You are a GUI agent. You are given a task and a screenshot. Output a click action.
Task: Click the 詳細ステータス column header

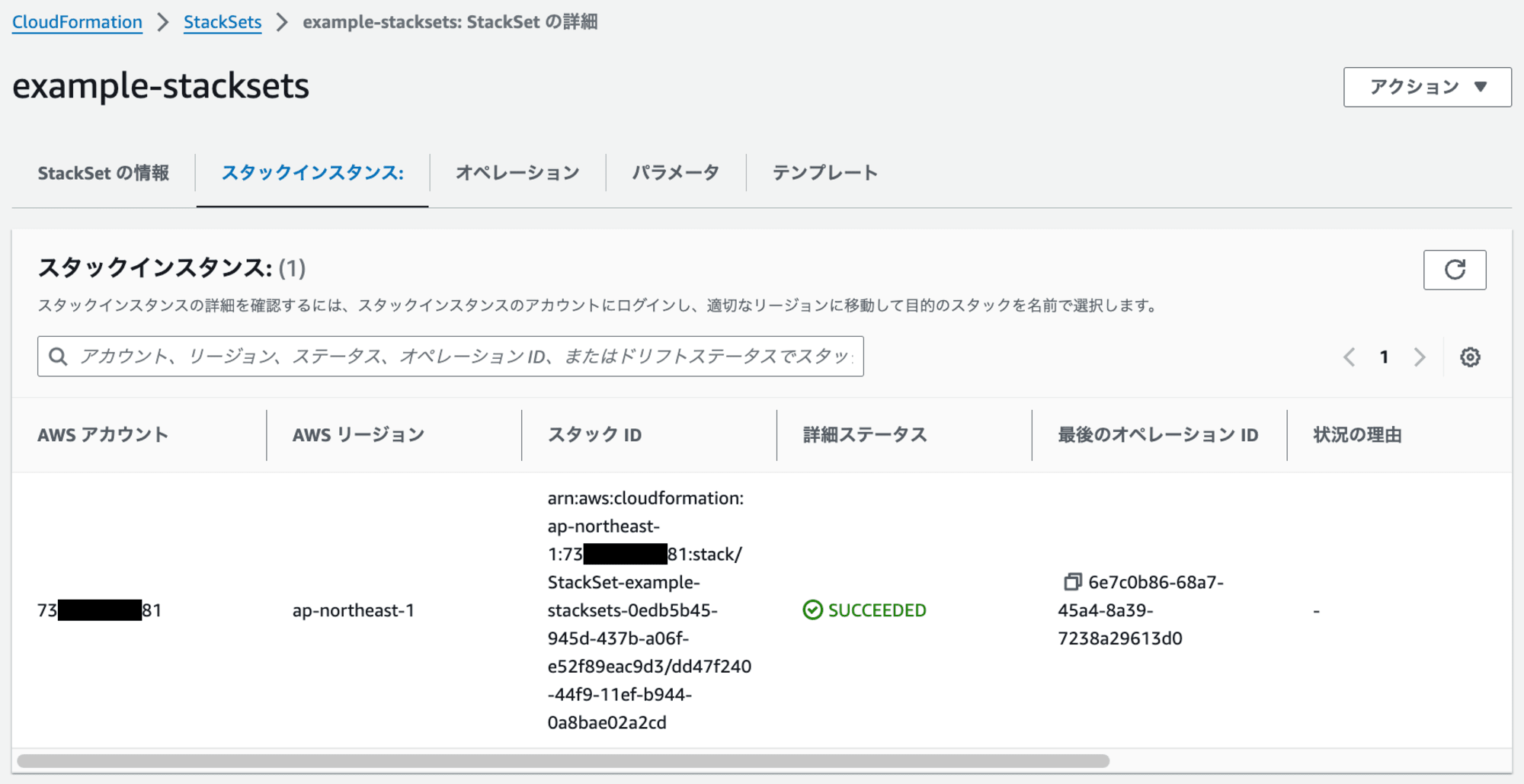tap(865, 435)
